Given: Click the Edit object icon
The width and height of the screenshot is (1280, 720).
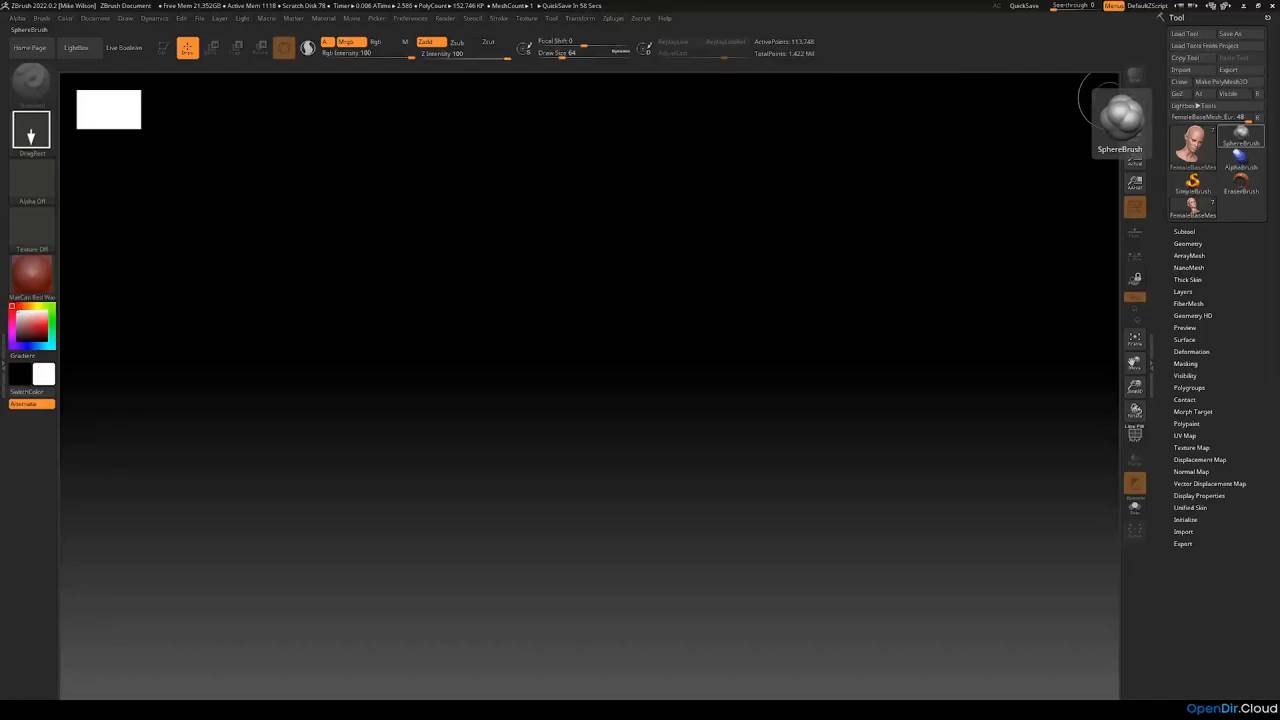Looking at the screenshot, I should coord(162,48).
